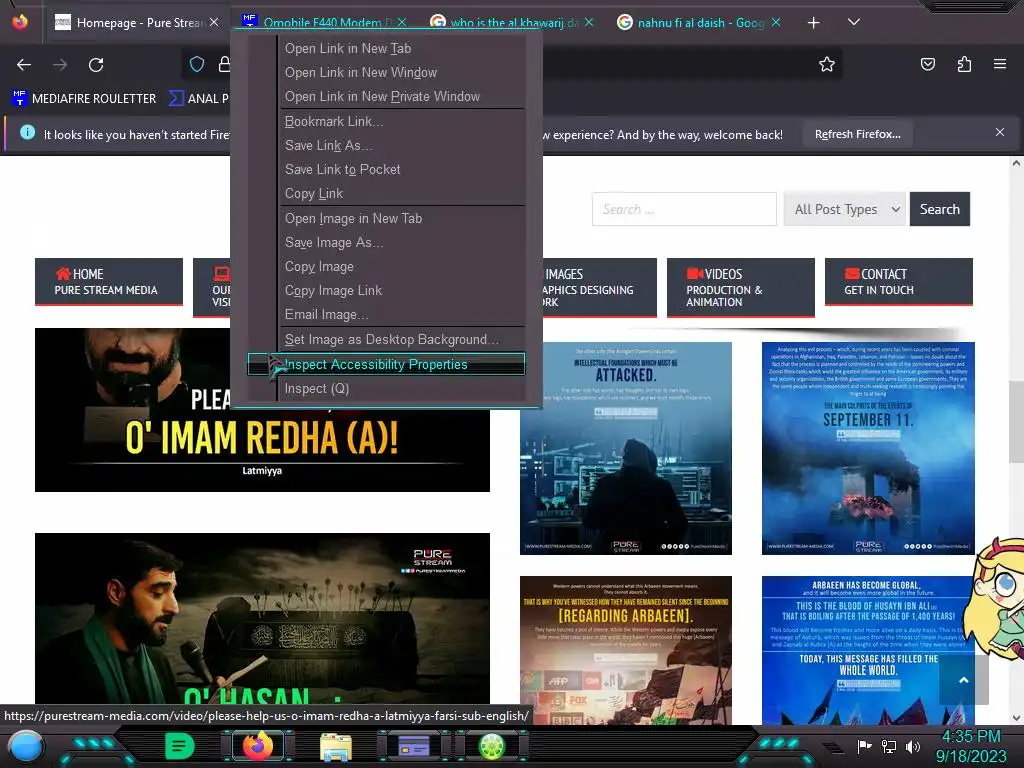This screenshot has height=768, width=1024.
Task: Open September 11 image thumbnail
Action: pyautogui.click(x=868, y=448)
